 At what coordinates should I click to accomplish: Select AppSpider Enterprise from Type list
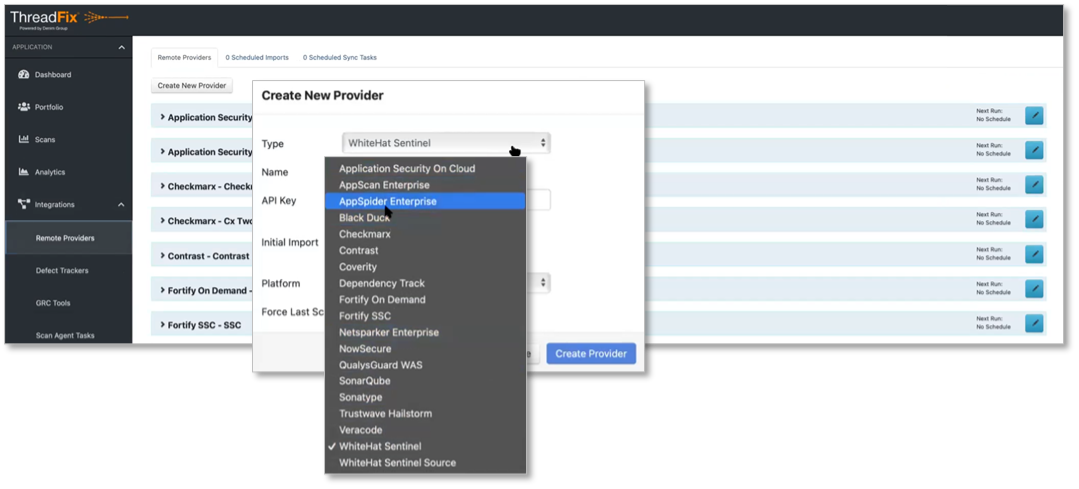click(x=387, y=201)
